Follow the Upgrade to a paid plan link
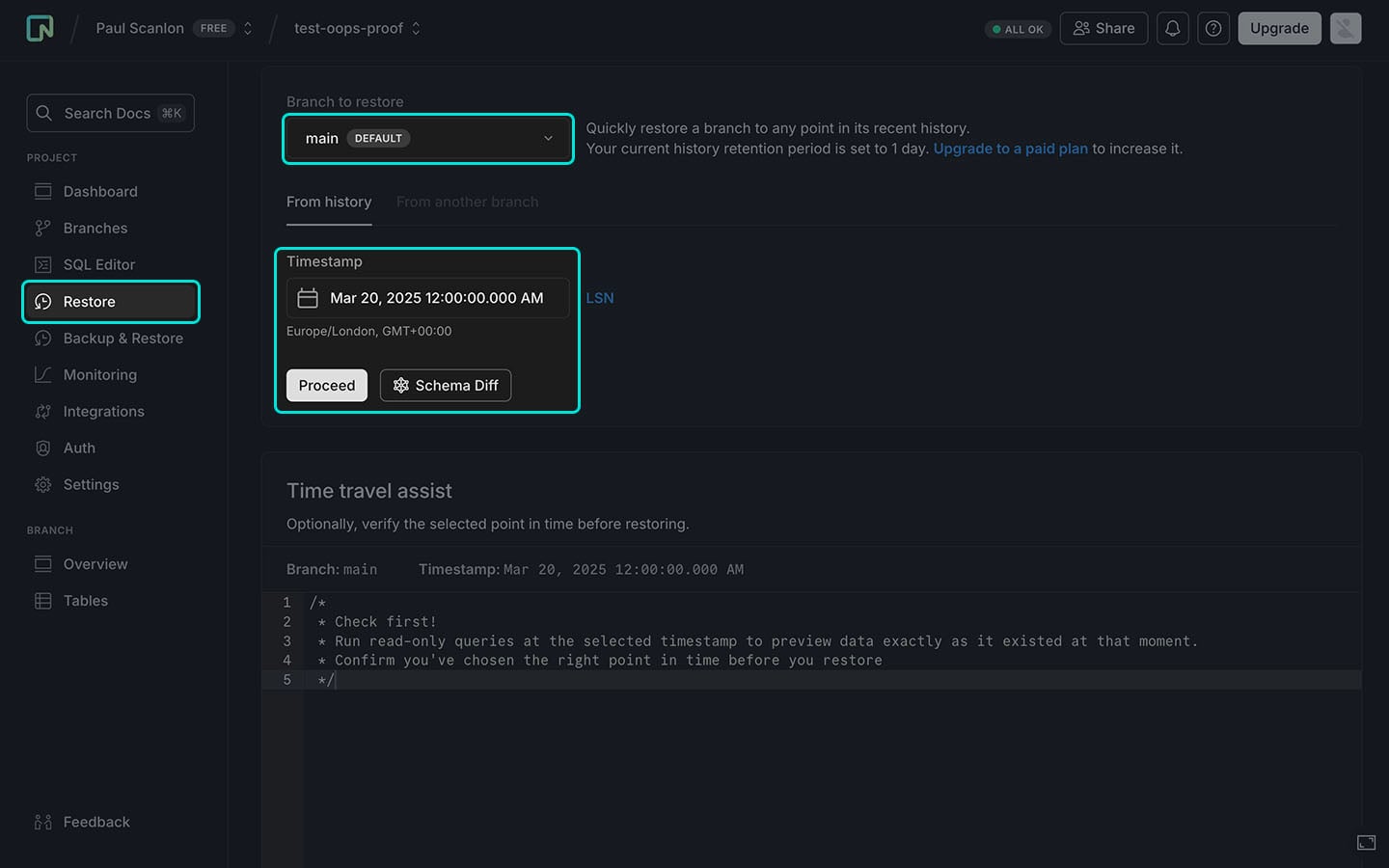This screenshot has height=868, width=1389. click(x=1010, y=149)
